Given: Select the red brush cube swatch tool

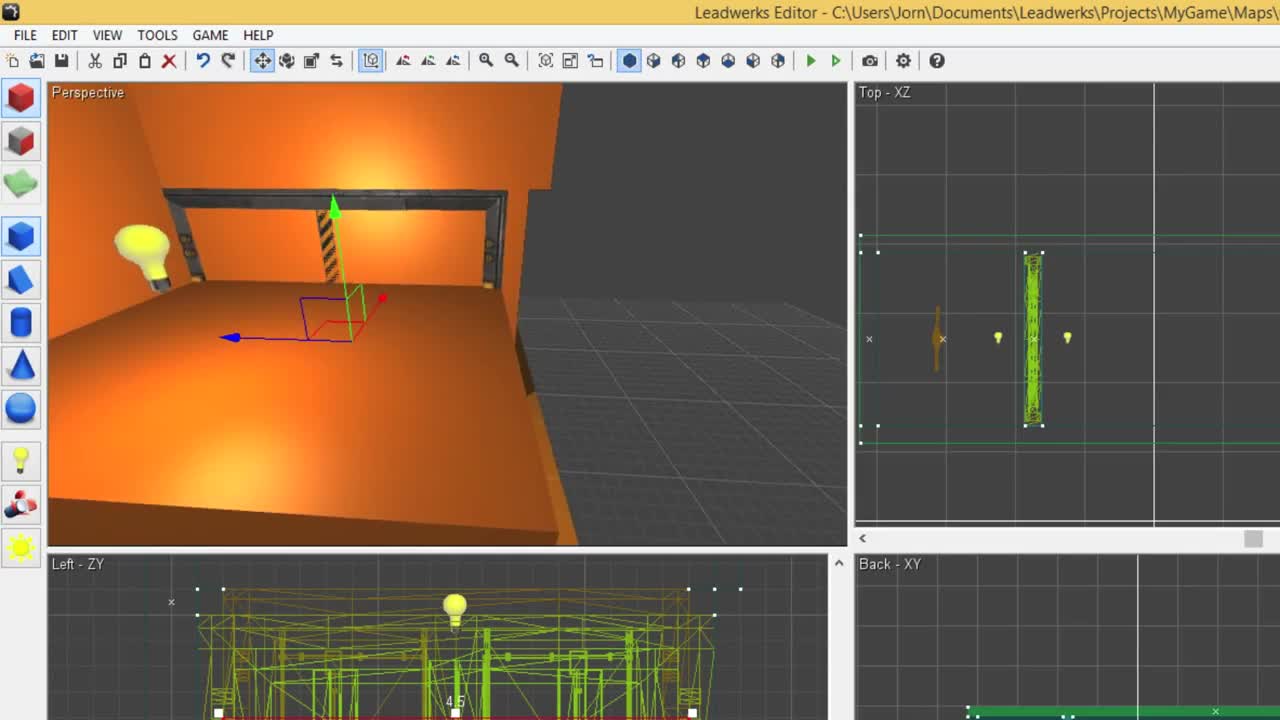Looking at the screenshot, I should (x=21, y=97).
